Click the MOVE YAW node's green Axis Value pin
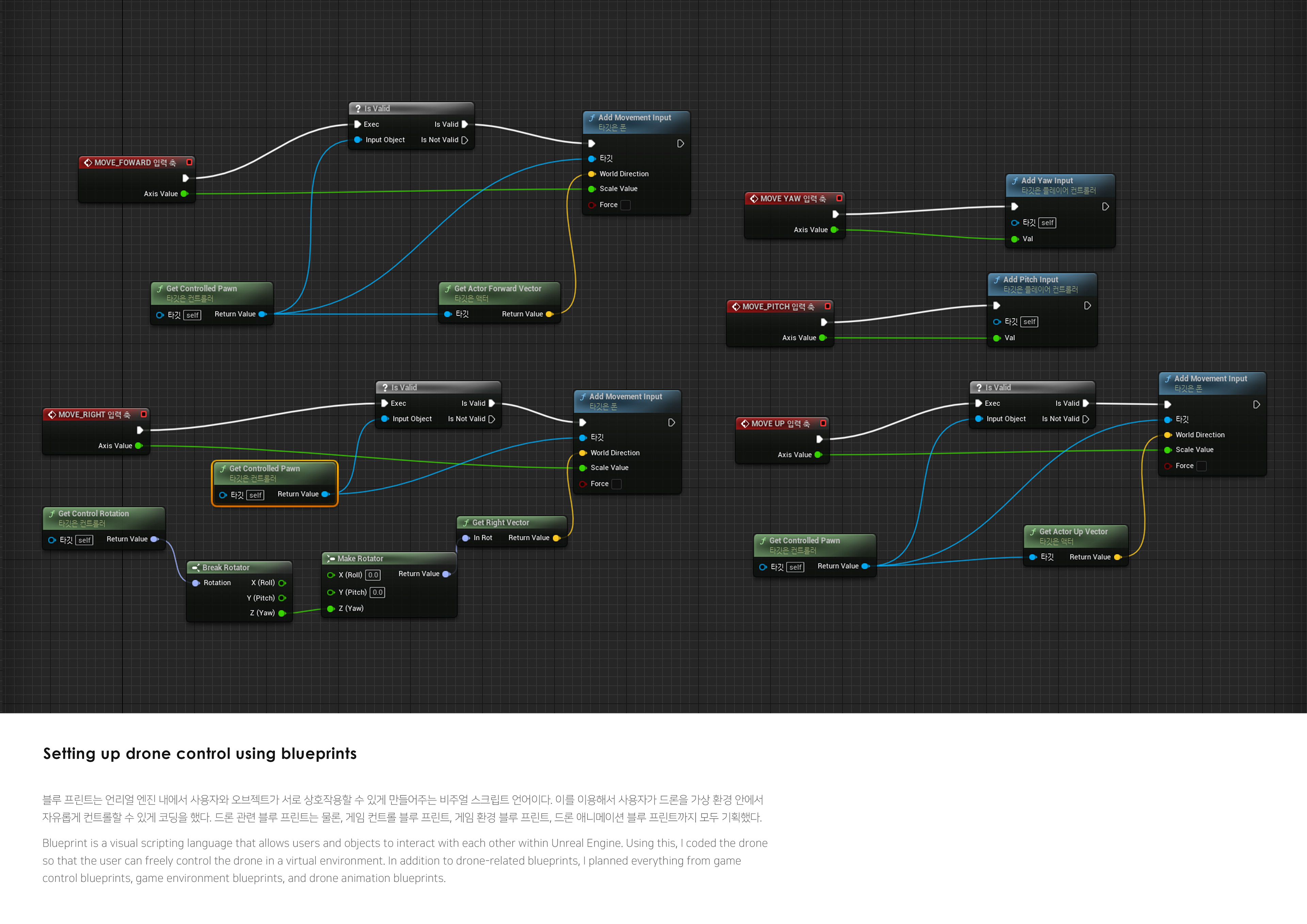Image resolution: width=1307 pixels, height=924 pixels. point(835,230)
